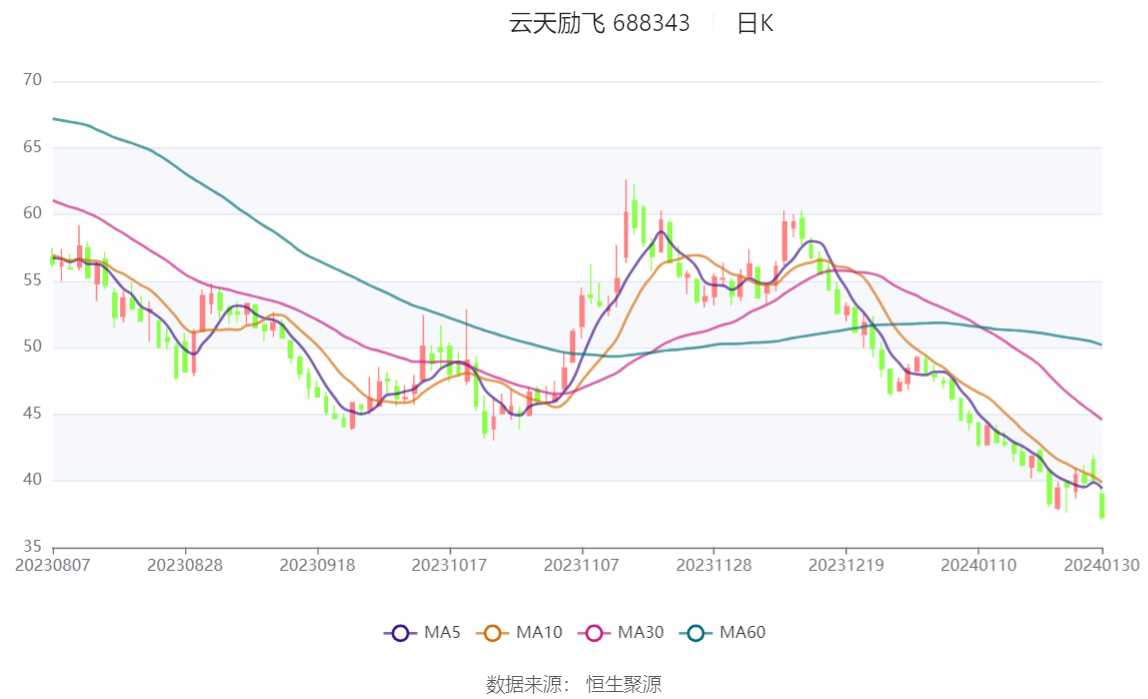Viewport: 1148px width, 699px height.
Task: Click the last green candlestick near 20240130
Action: (1102, 505)
